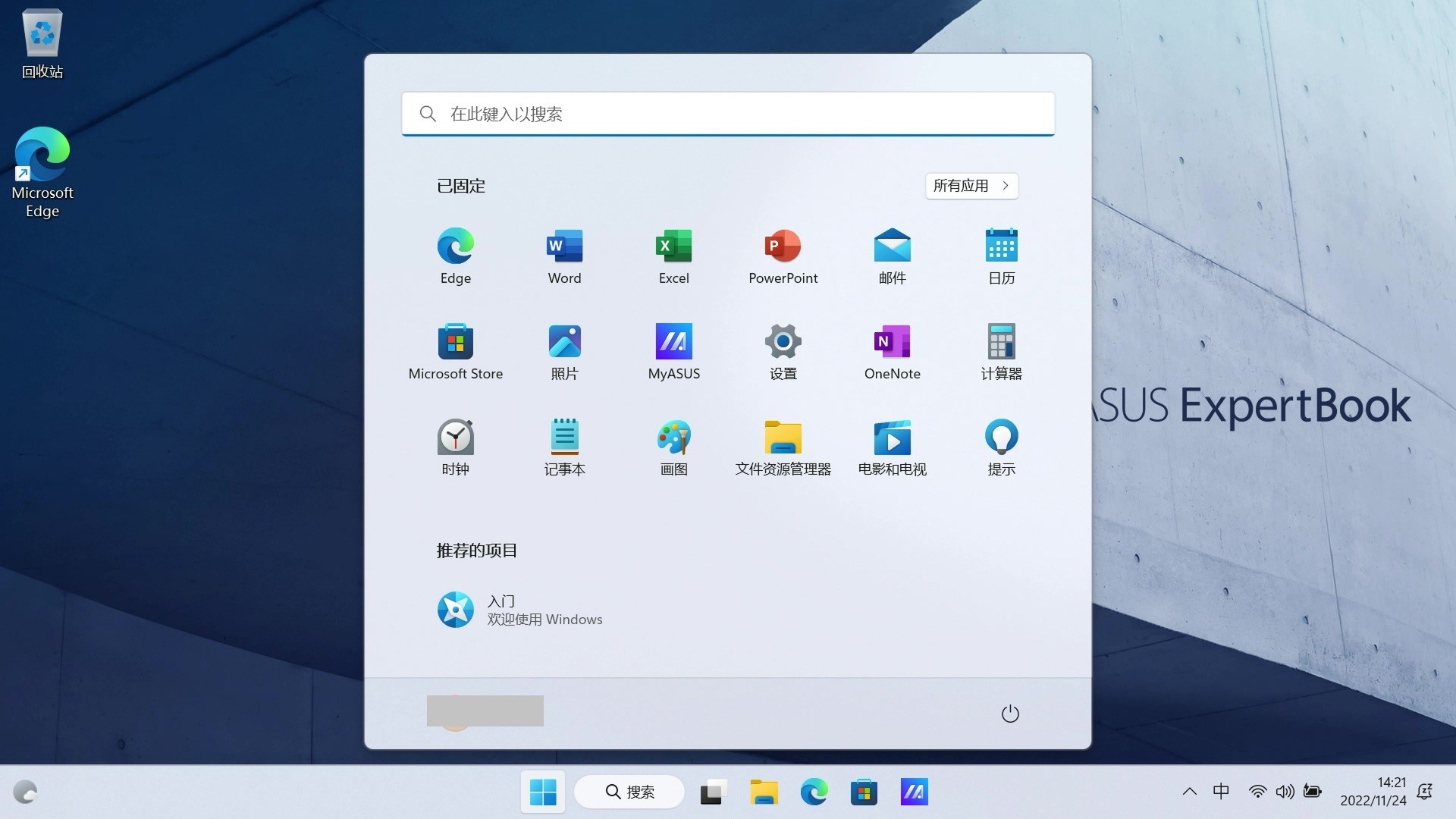This screenshot has height=819, width=1456.
Task: Click the volume speaker tray icon
Action: [x=1285, y=792]
